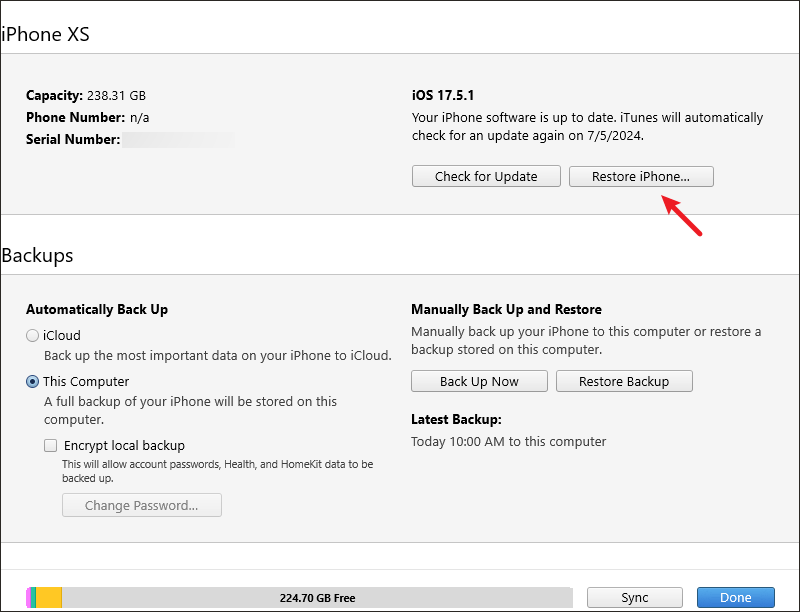Screen dimensions: 800x612
Task: Click the iPhone XS heading
Action: click(45, 34)
